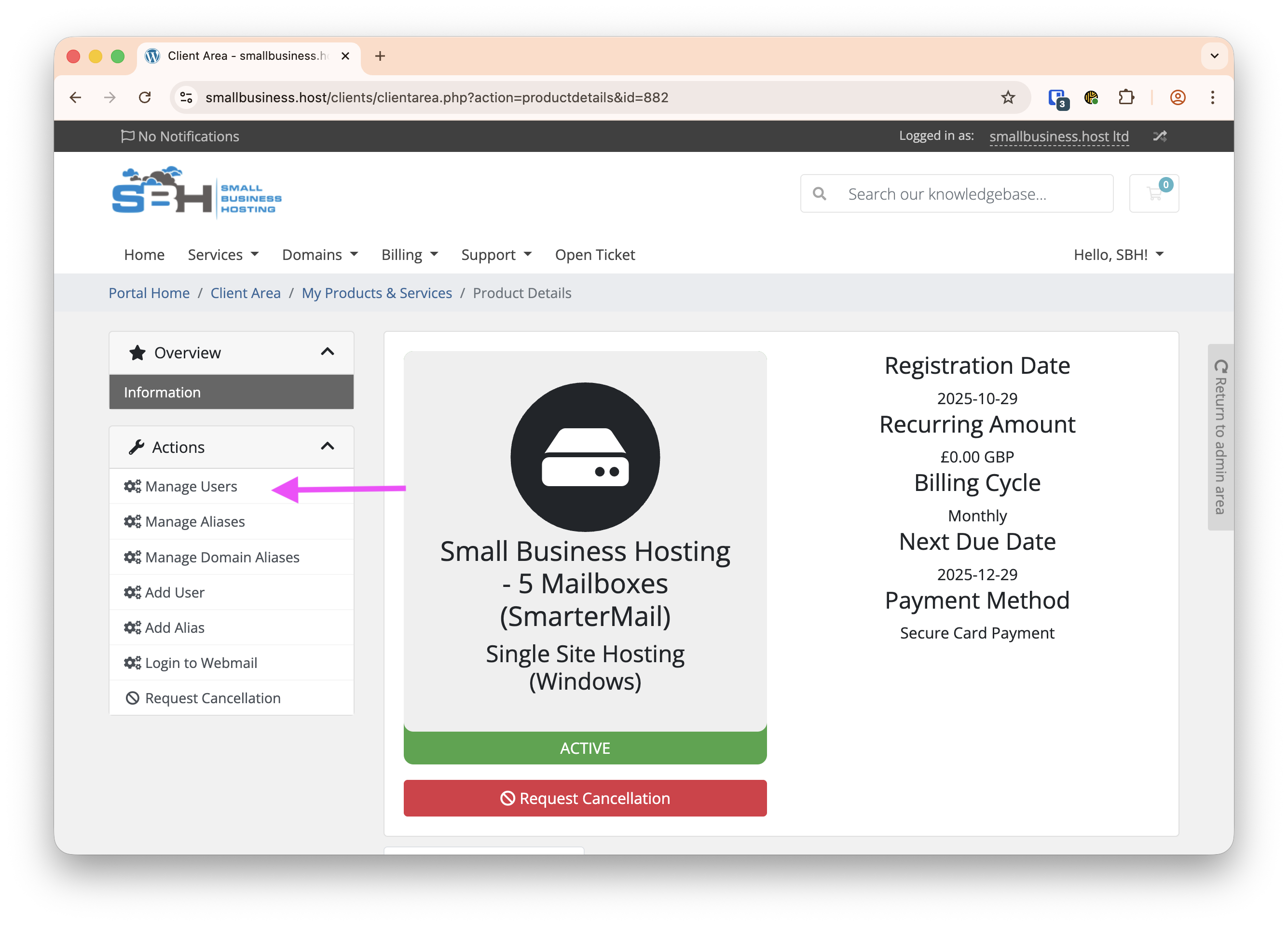Select Manage Users in Actions
Viewport: 1288px width, 926px height.
point(191,487)
